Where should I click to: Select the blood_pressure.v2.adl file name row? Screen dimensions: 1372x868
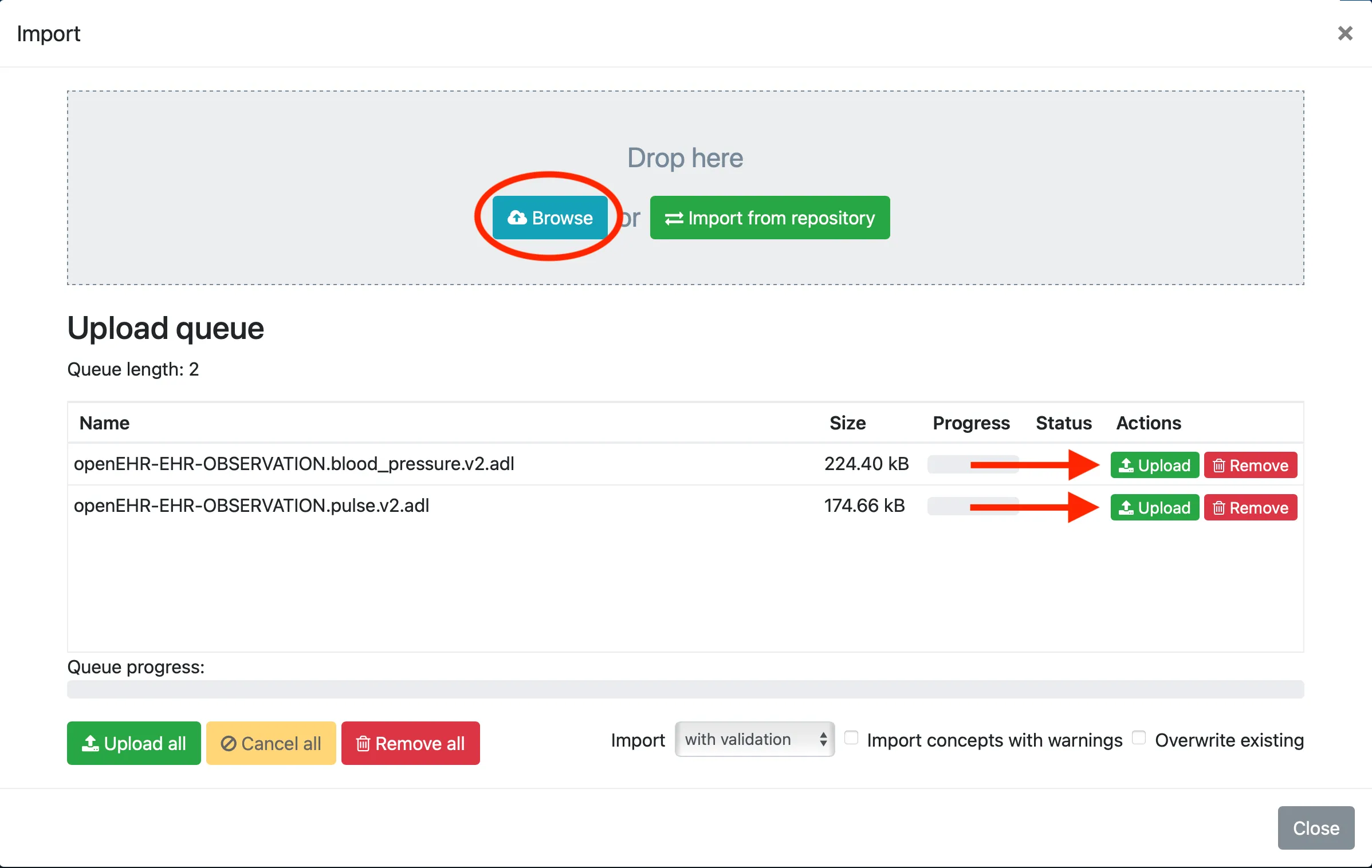[x=294, y=464]
